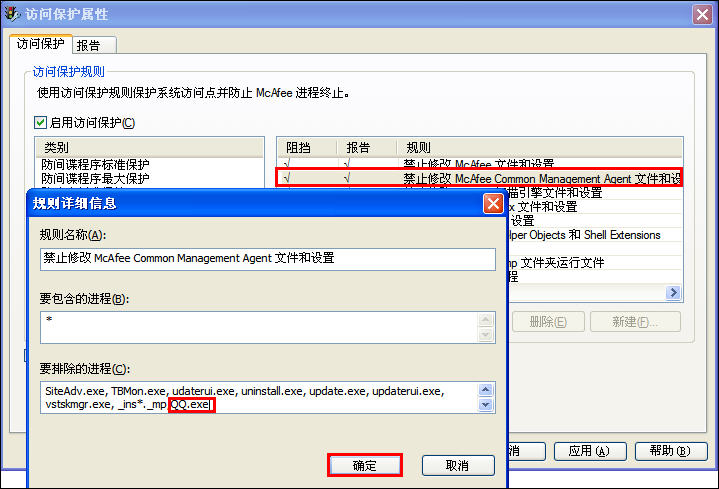The height and width of the screenshot is (489, 719).
Task: Toggle 报告 checkmark for Common Management Agent rule
Action: tap(347, 178)
